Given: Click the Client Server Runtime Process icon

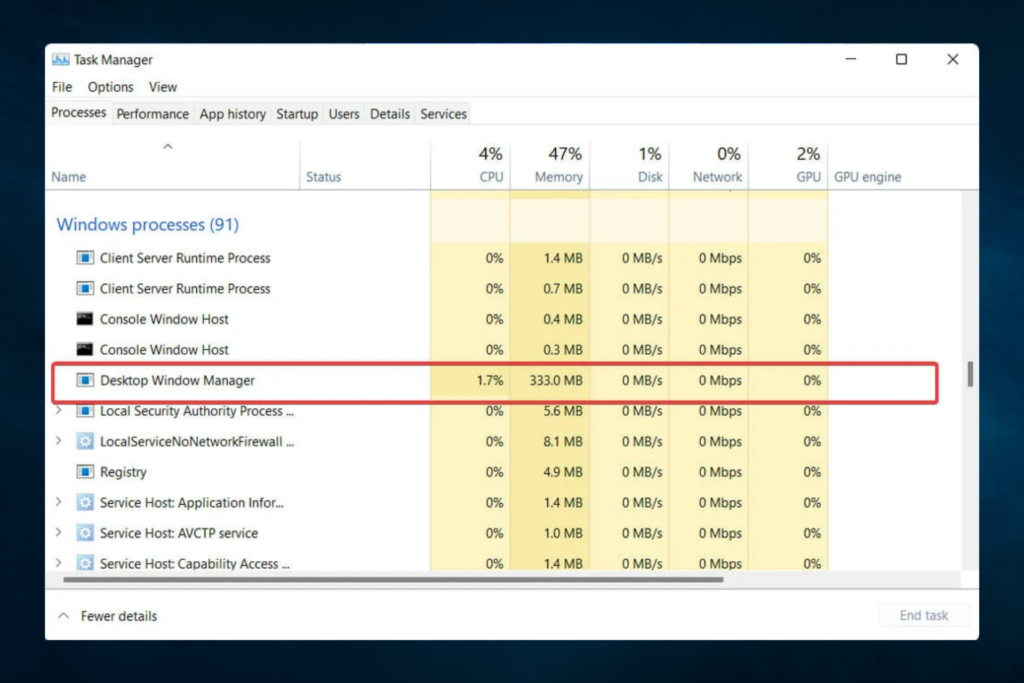Looking at the screenshot, I should 84,258.
